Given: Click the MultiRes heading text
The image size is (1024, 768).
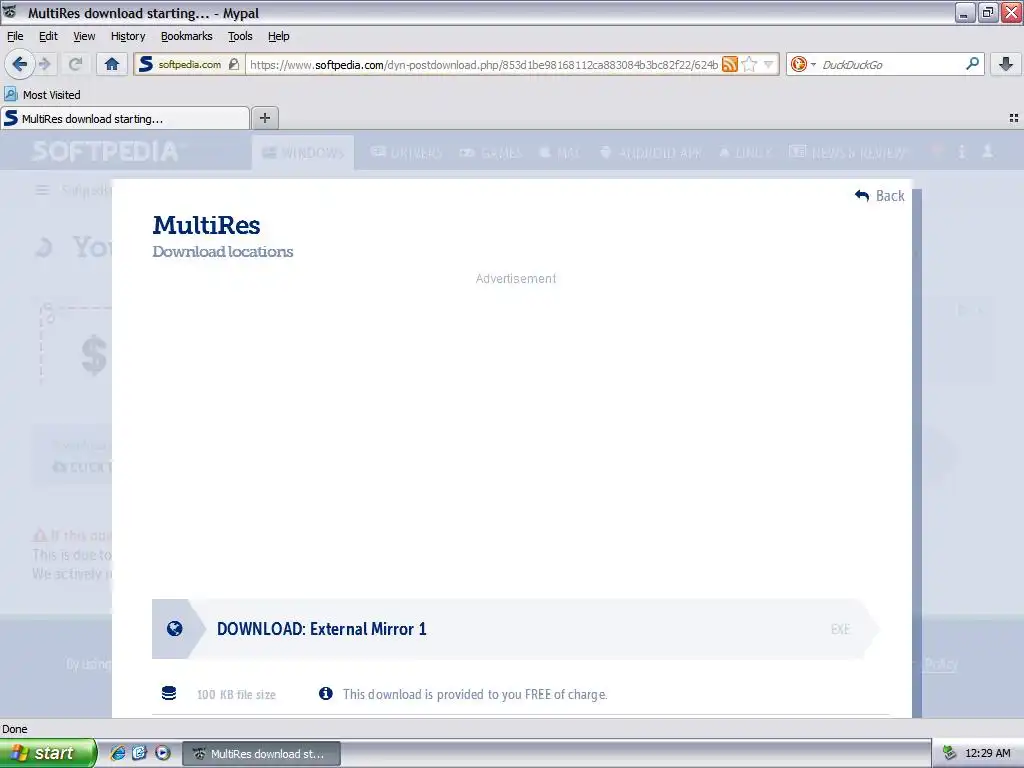Looking at the screenshot, I should click(206, 225).
